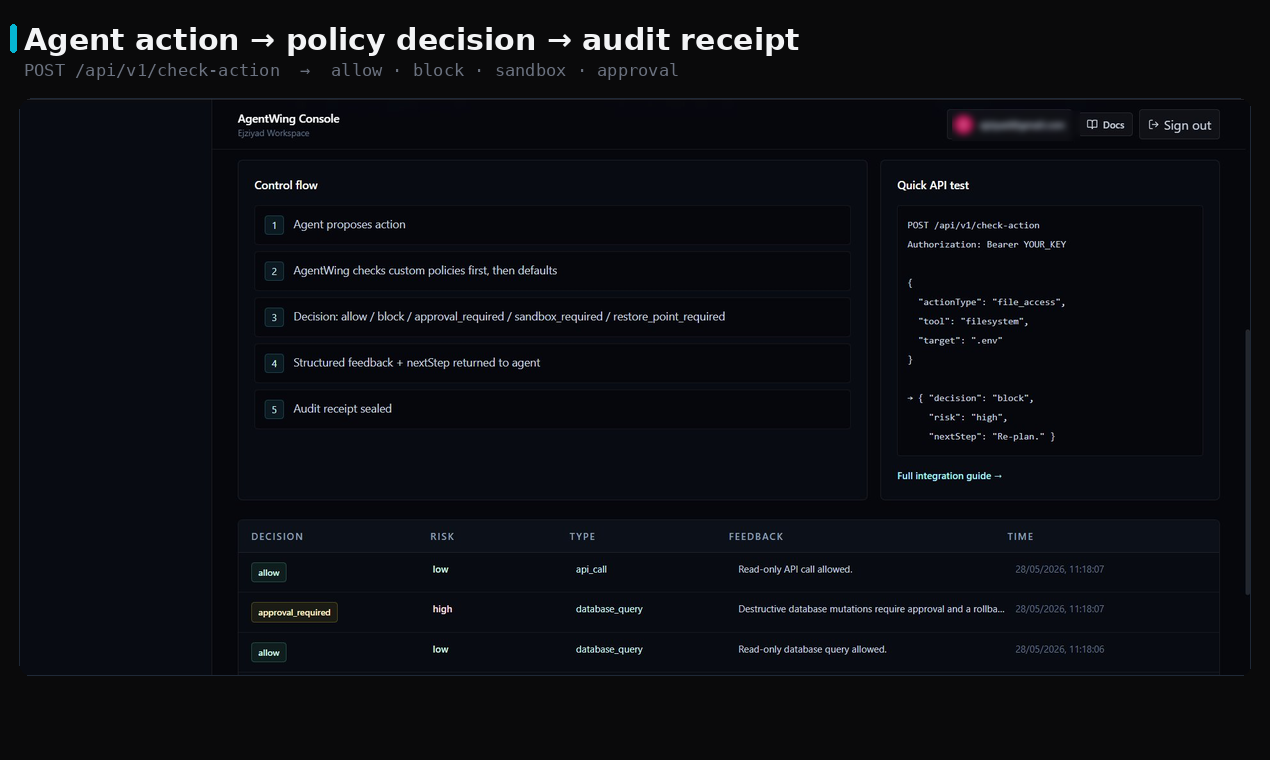Select the 'Decision: allow / block' step
The width and height of the screenshot is (1270, 760).
click(552, 317)
